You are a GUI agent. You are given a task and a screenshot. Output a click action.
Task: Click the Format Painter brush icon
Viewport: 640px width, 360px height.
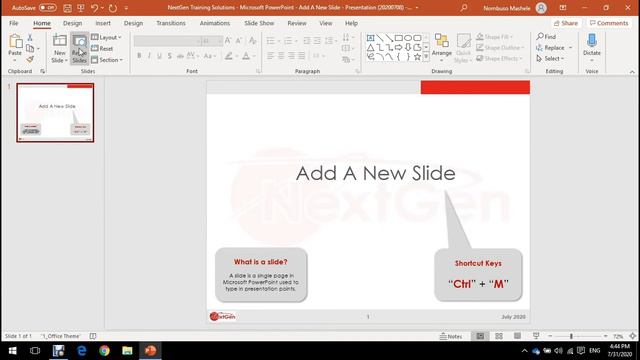[30, 60]
